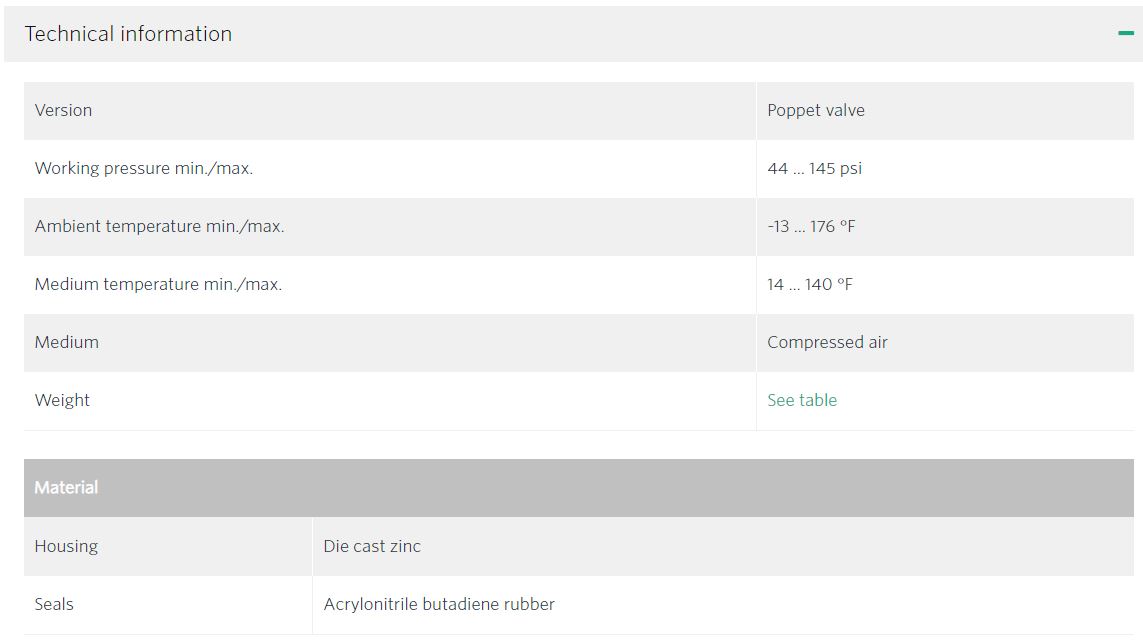Click empty area of Technical information bar
The image size is (1143, 644).
click(656, 34)
